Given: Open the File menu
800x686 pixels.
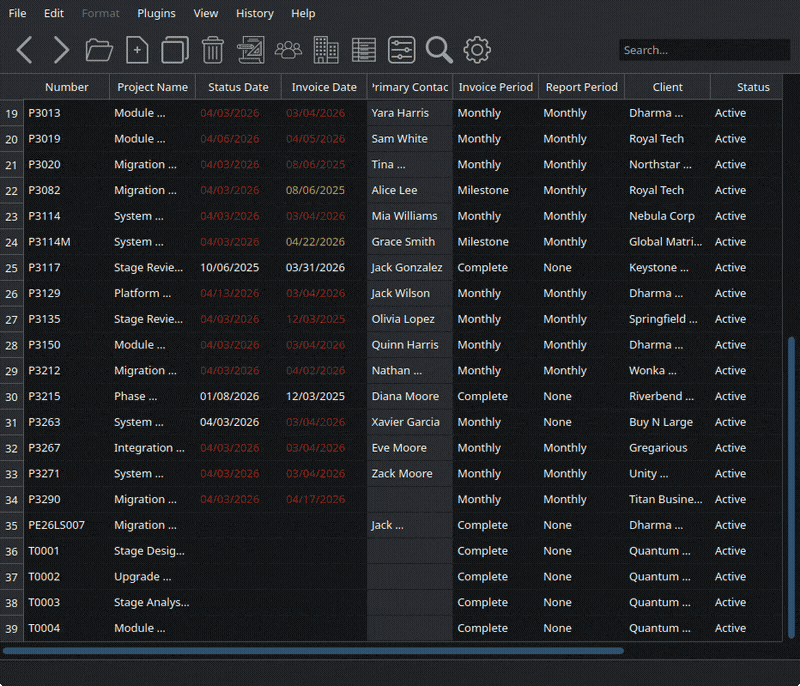Looking at the screenshot, I should point(17,13).
